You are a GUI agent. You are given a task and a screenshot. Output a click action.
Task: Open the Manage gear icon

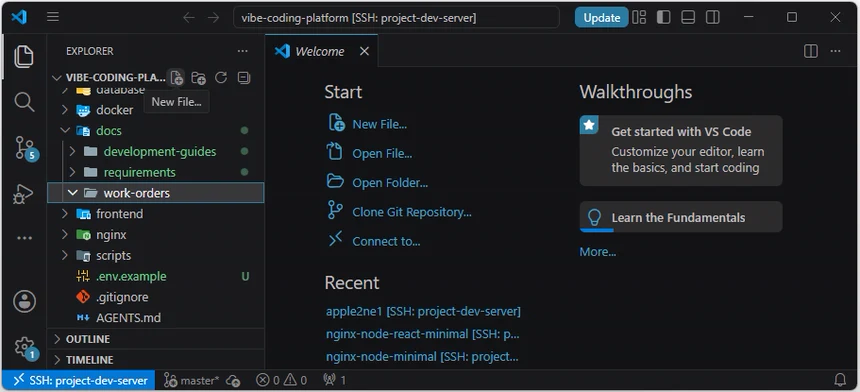[x=25, y=347]
